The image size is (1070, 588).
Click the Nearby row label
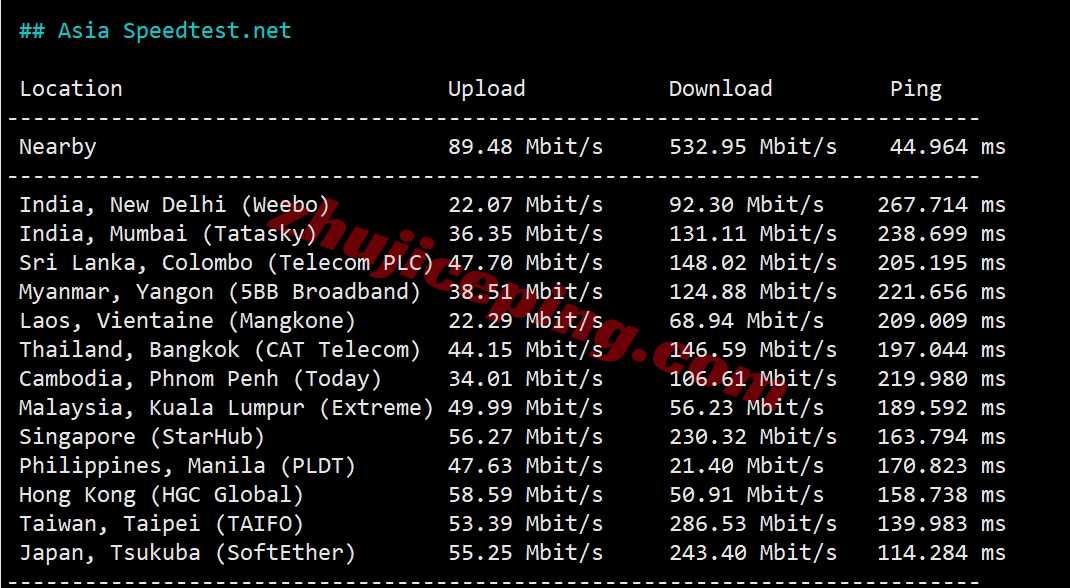58,147
